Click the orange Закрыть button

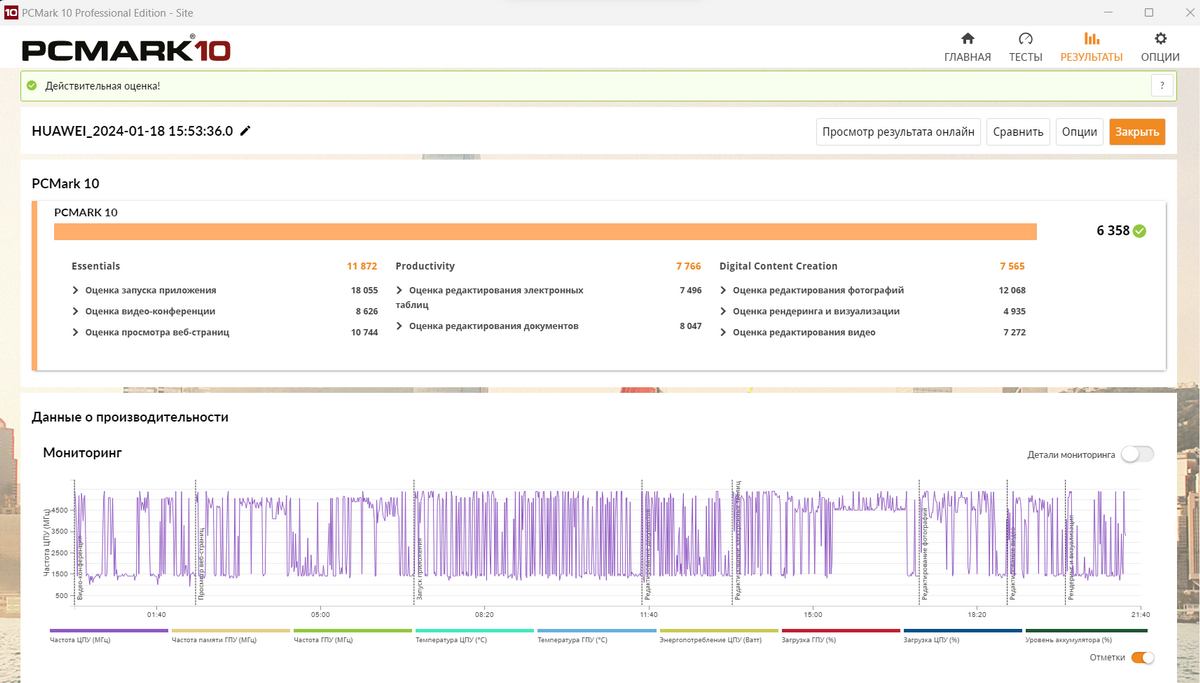point(1137,132)
